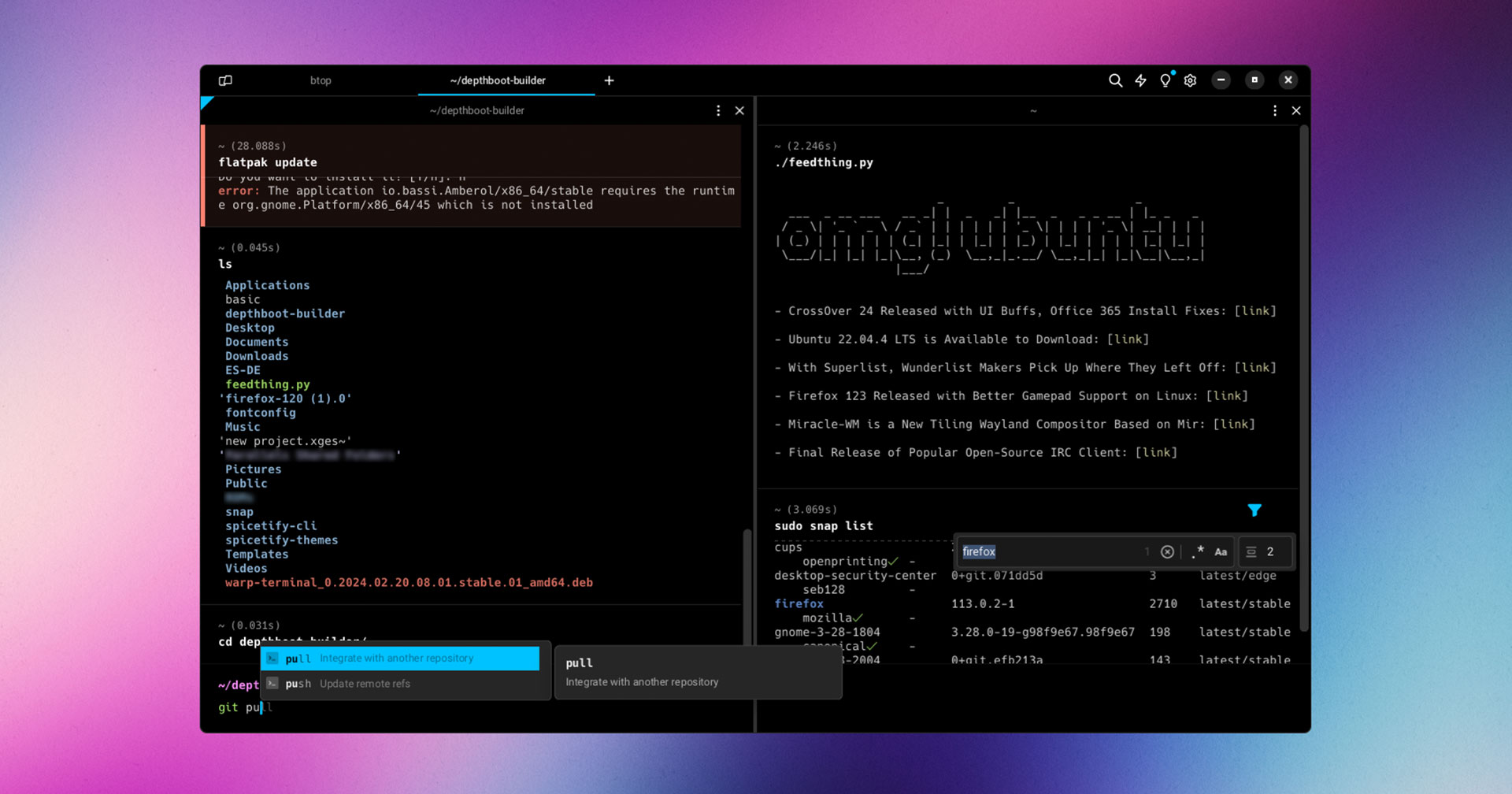Switch to the btop tab
The height and width of the screenshot is (794, 1512).
pyautogui.click(x=321, y=80)
